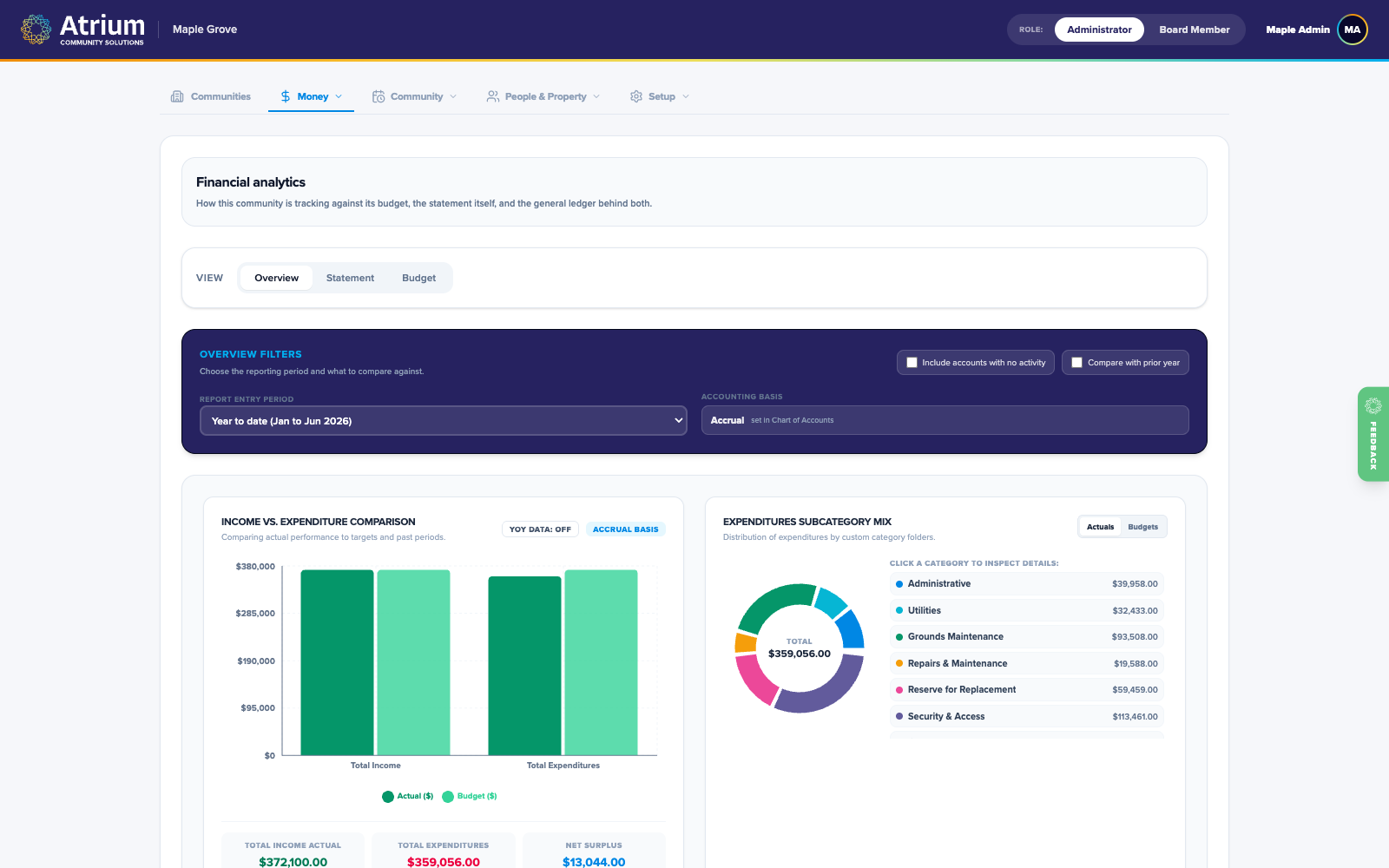Image resolution: width=1389 pixels, height=868 pixels.
Task: Inspect the Utilities category row
Action: tap(1027, 610)
